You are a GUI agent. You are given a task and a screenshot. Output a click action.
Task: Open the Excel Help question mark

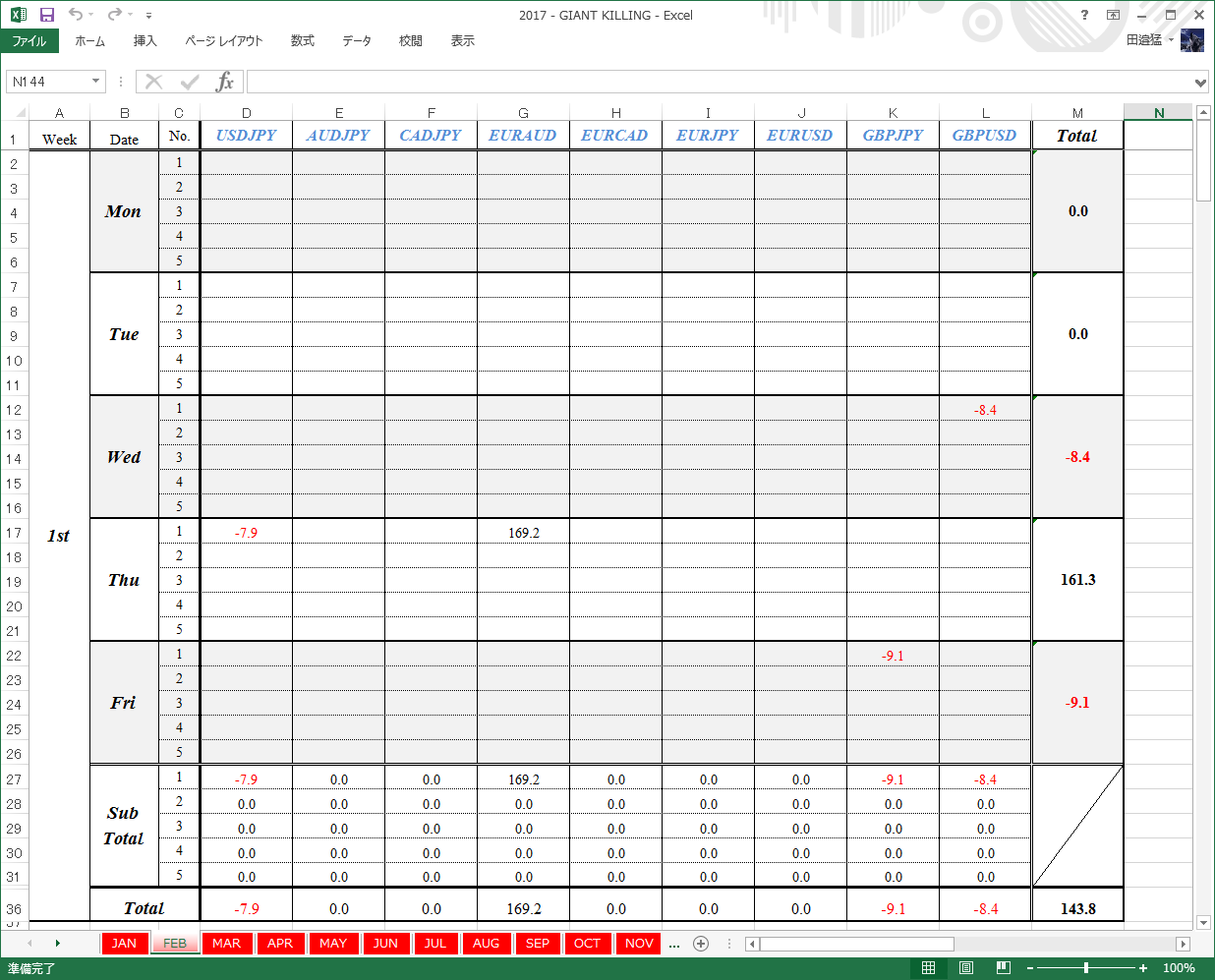click(x=1084, y=15)
